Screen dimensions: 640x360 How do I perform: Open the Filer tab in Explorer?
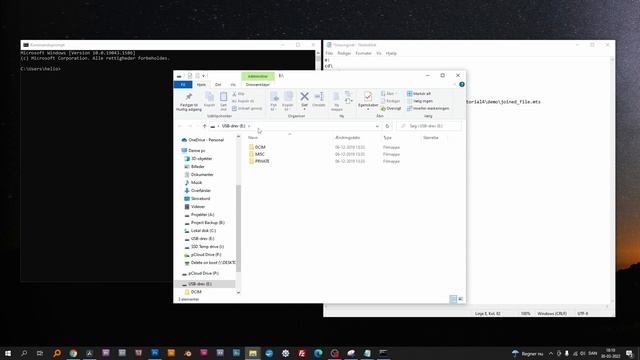[183, 84]
